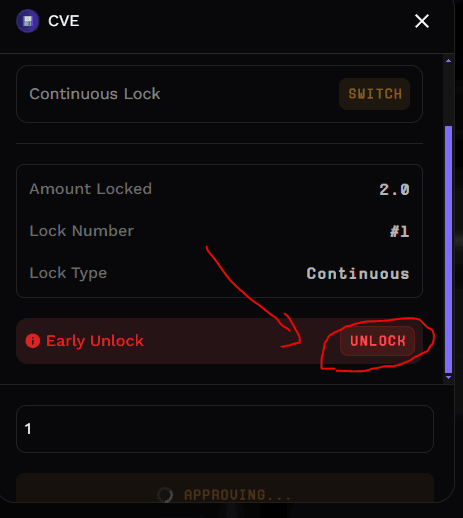
Task: Click the scrollbar up arrow
Action: pos(448,61)
